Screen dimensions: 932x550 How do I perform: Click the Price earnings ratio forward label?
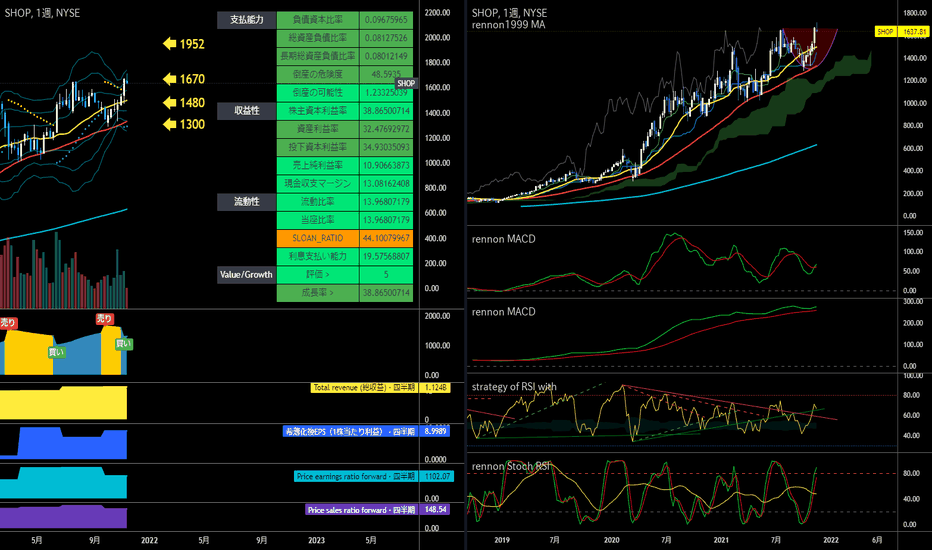[x=355, y=476]
